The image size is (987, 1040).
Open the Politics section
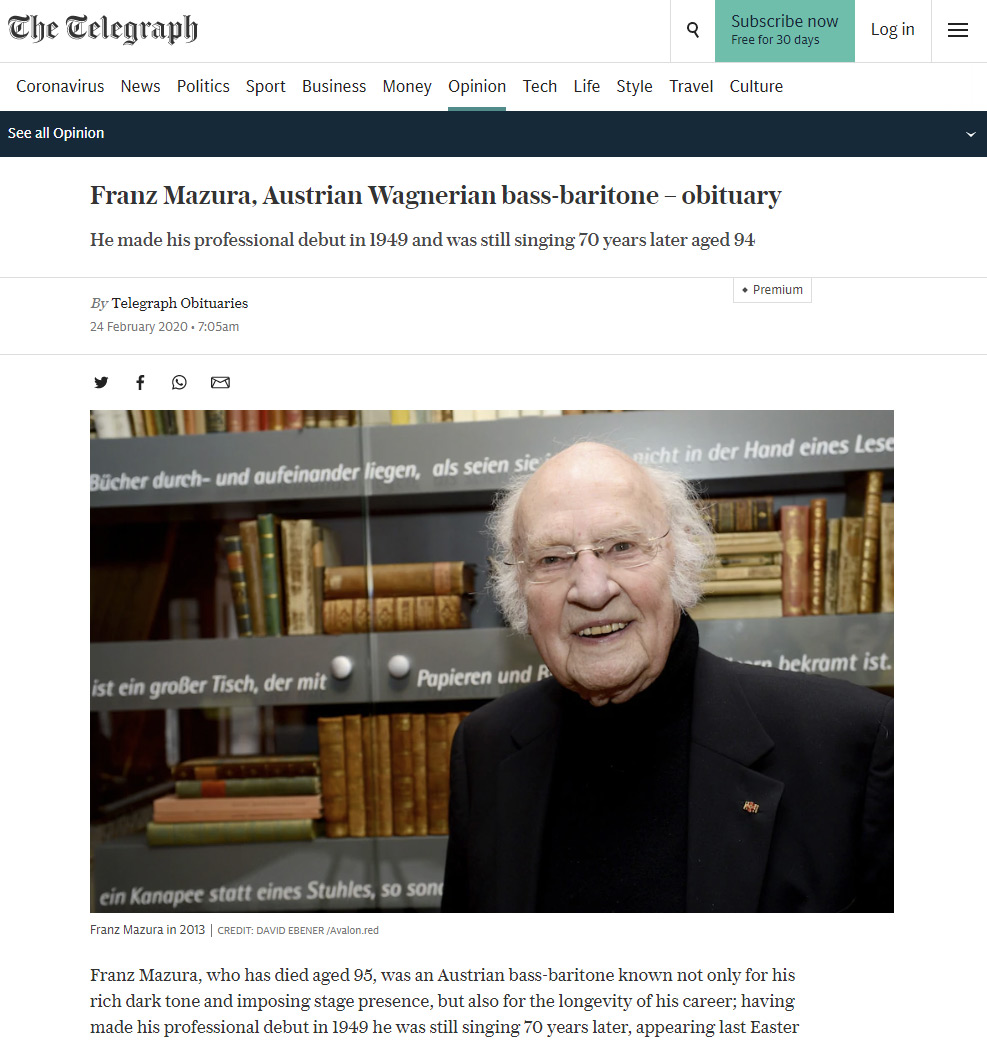pyautogui.click(x=203, y=86)
